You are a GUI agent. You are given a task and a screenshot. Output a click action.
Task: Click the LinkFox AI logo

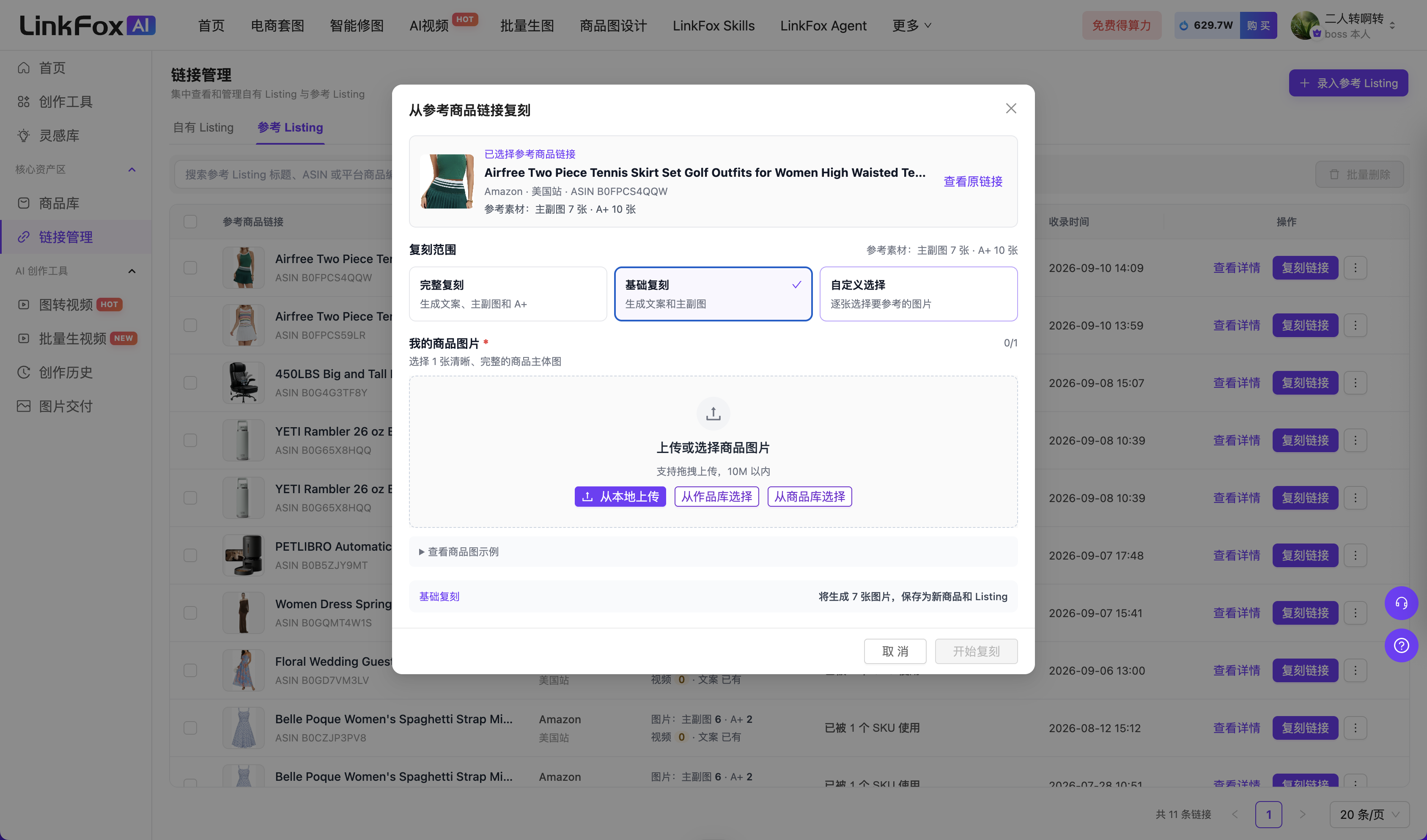[x=88, y=25]
